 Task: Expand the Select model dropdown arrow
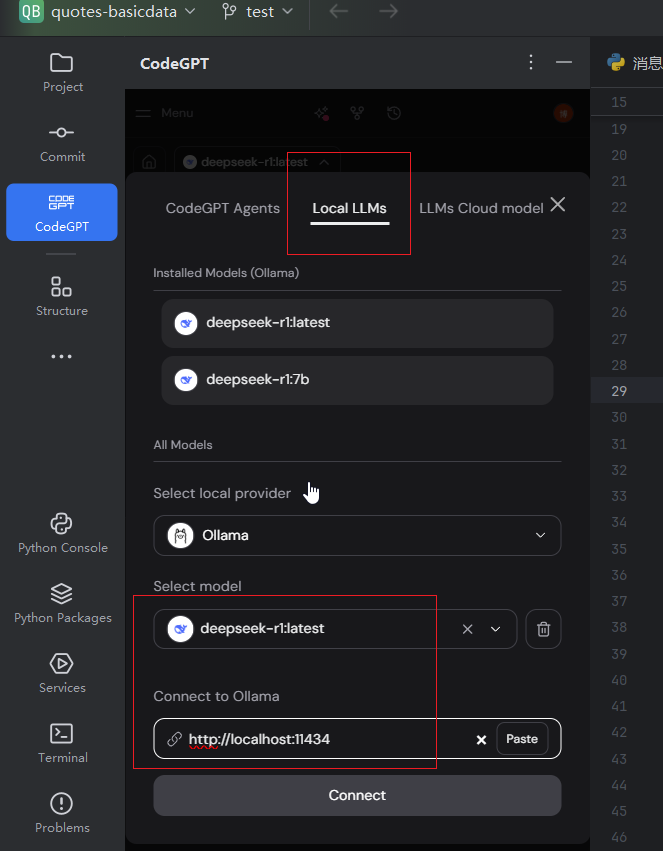tap(495, 629)
